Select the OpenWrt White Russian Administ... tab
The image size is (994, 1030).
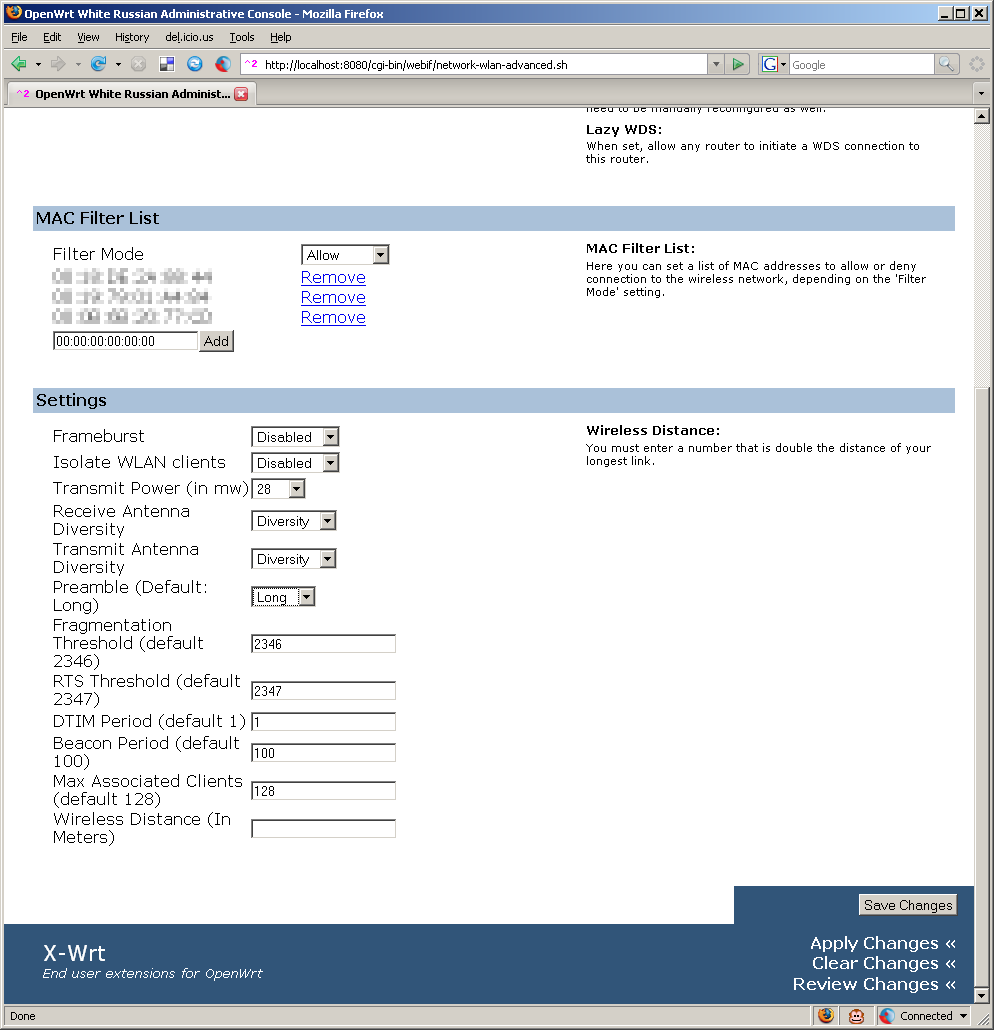[131, 94]
